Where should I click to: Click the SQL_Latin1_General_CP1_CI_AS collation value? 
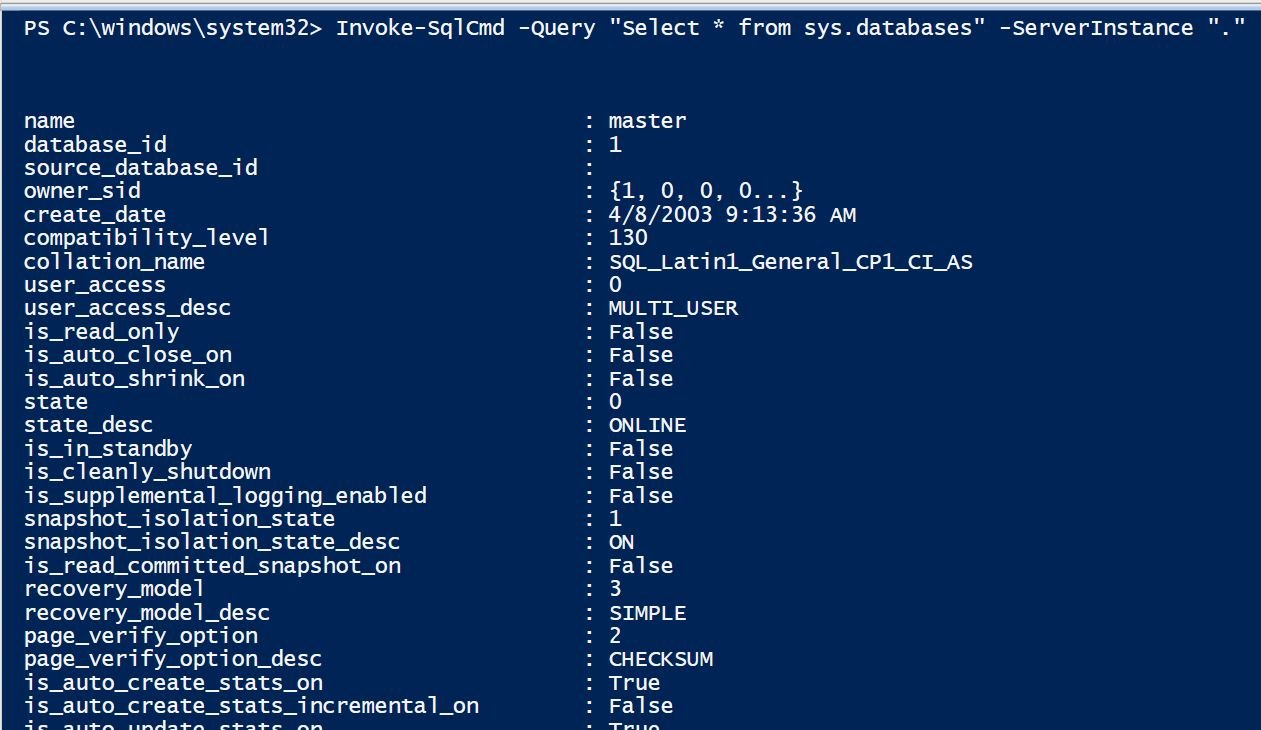[791, 262]
